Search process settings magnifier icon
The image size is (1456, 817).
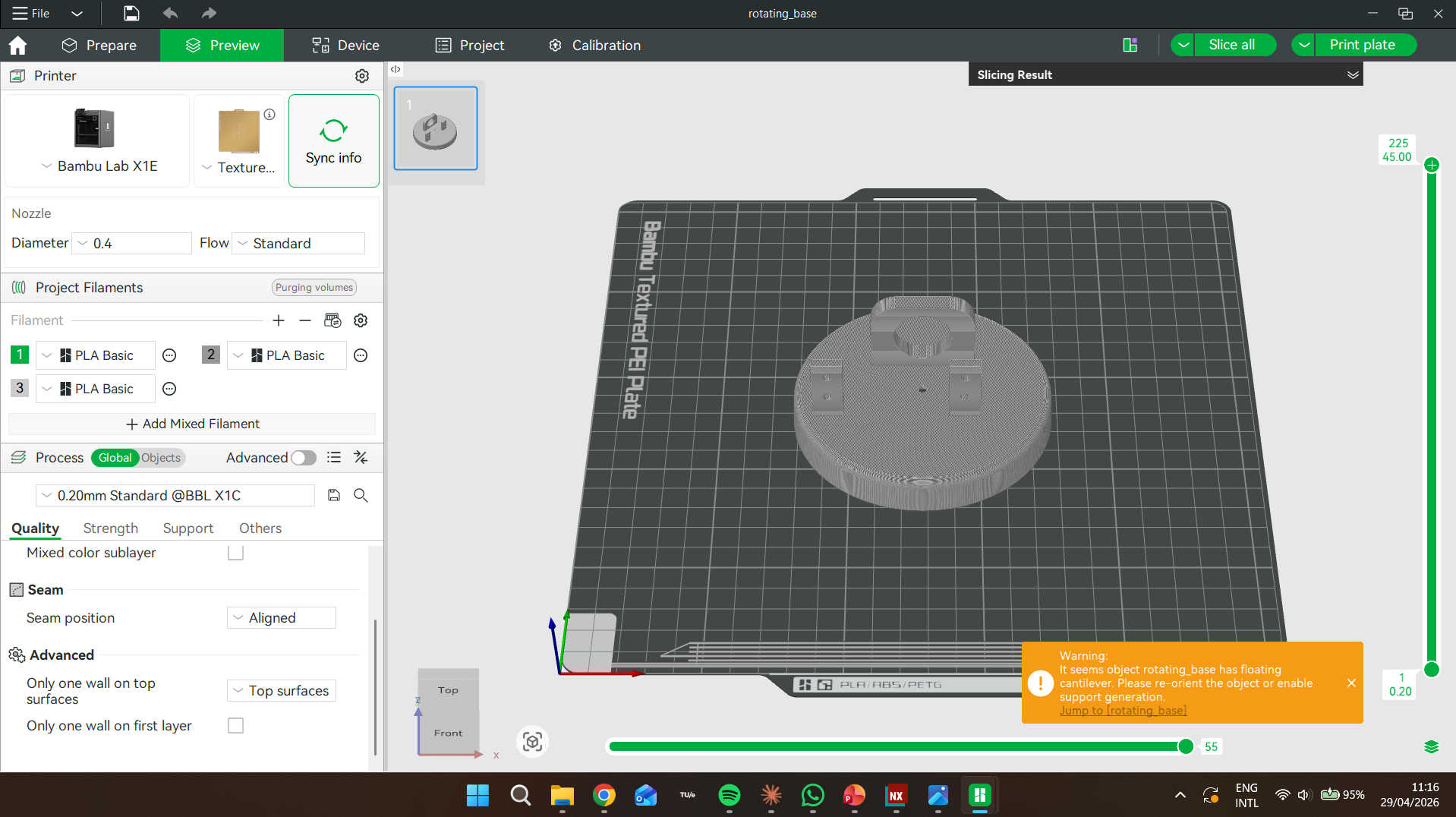point(361,496)
